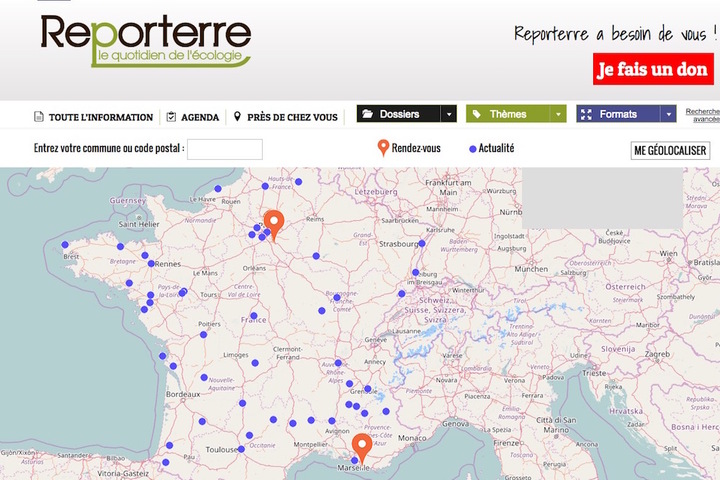Viewport: 720px width, 480px height.
Task: Click the Je fais un don button
Action: [x=653, y=69]
